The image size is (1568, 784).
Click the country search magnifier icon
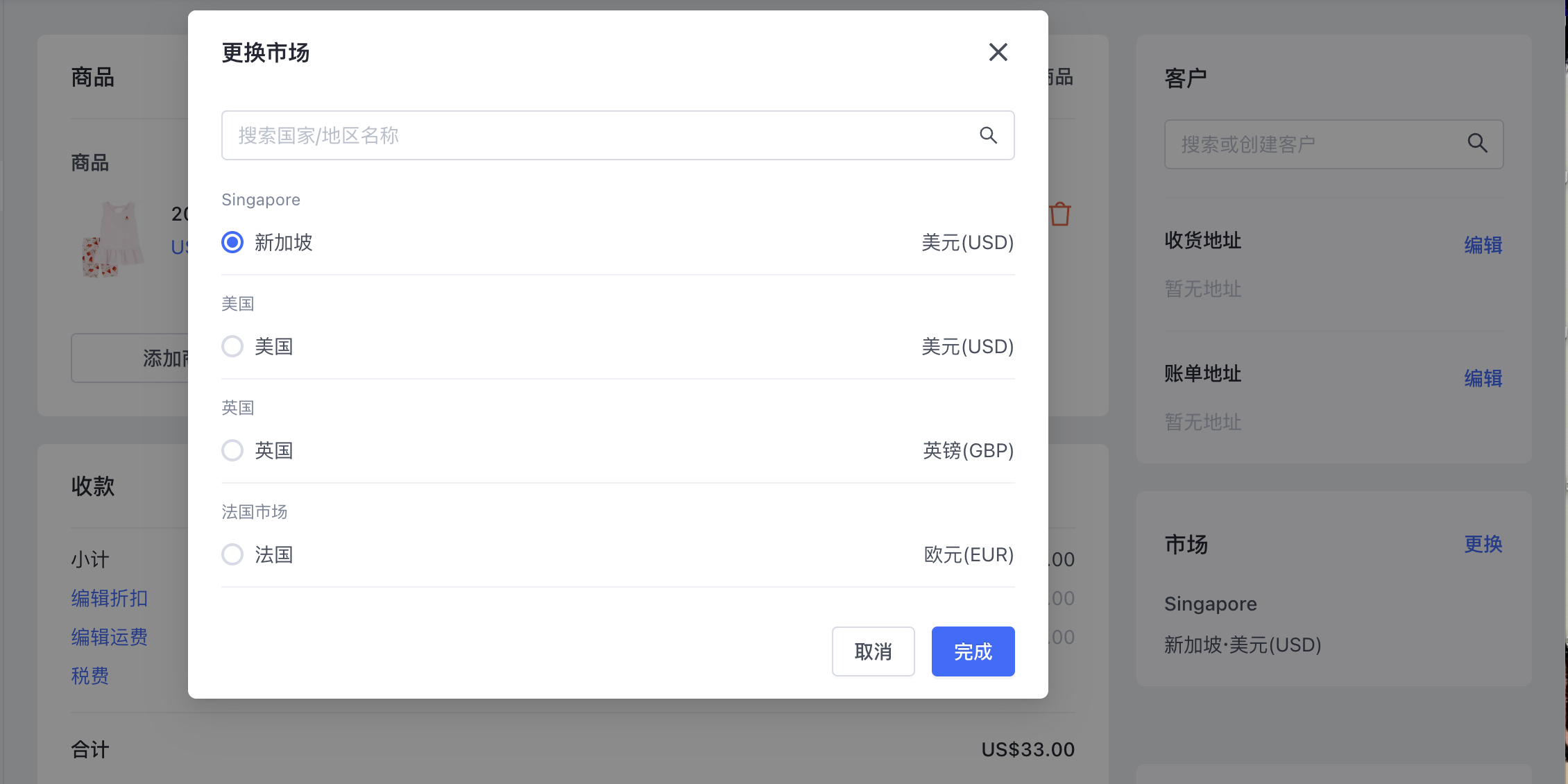coord(988,135)
